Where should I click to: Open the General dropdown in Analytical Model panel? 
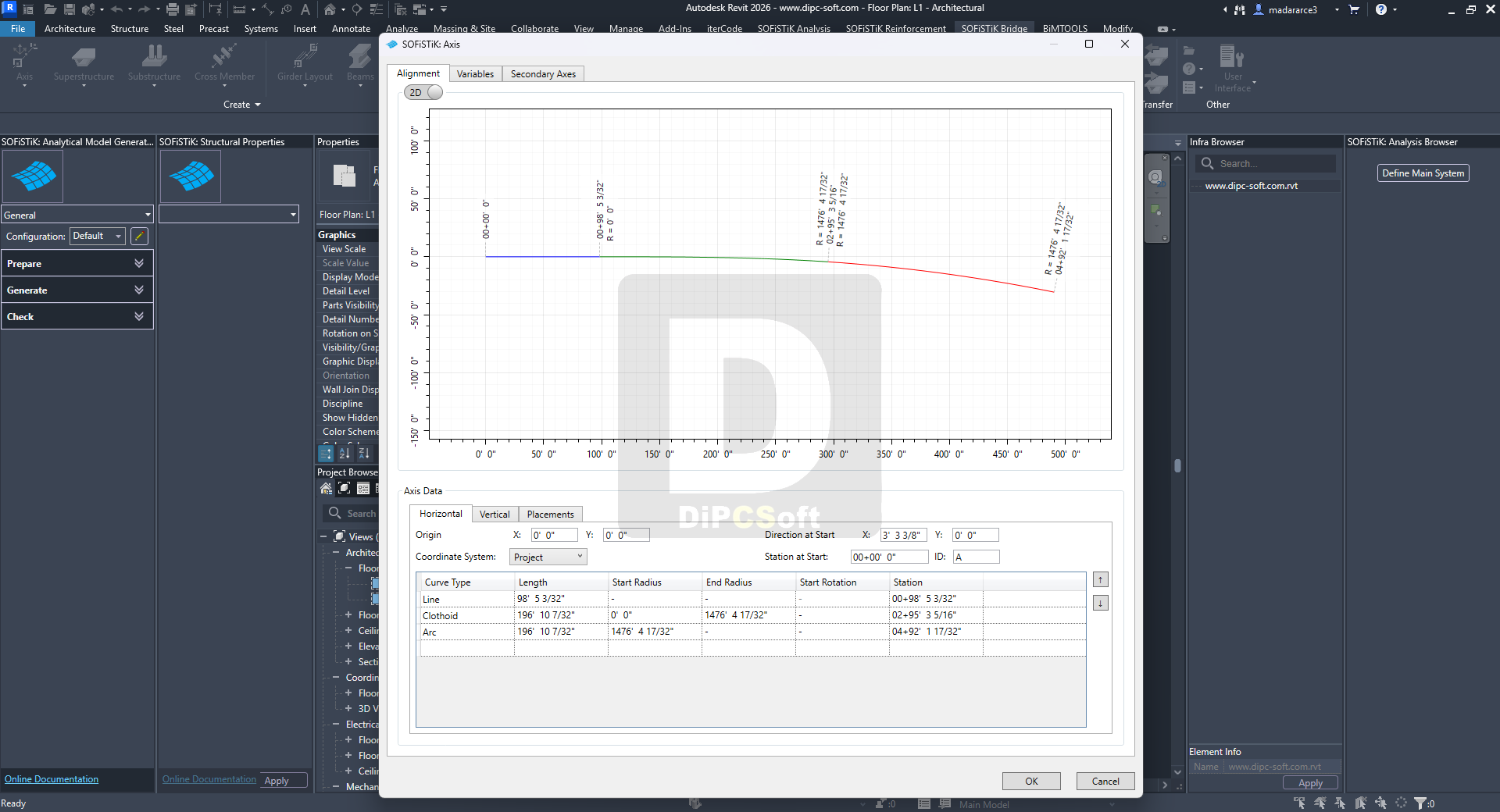click(x=77, y=215)
